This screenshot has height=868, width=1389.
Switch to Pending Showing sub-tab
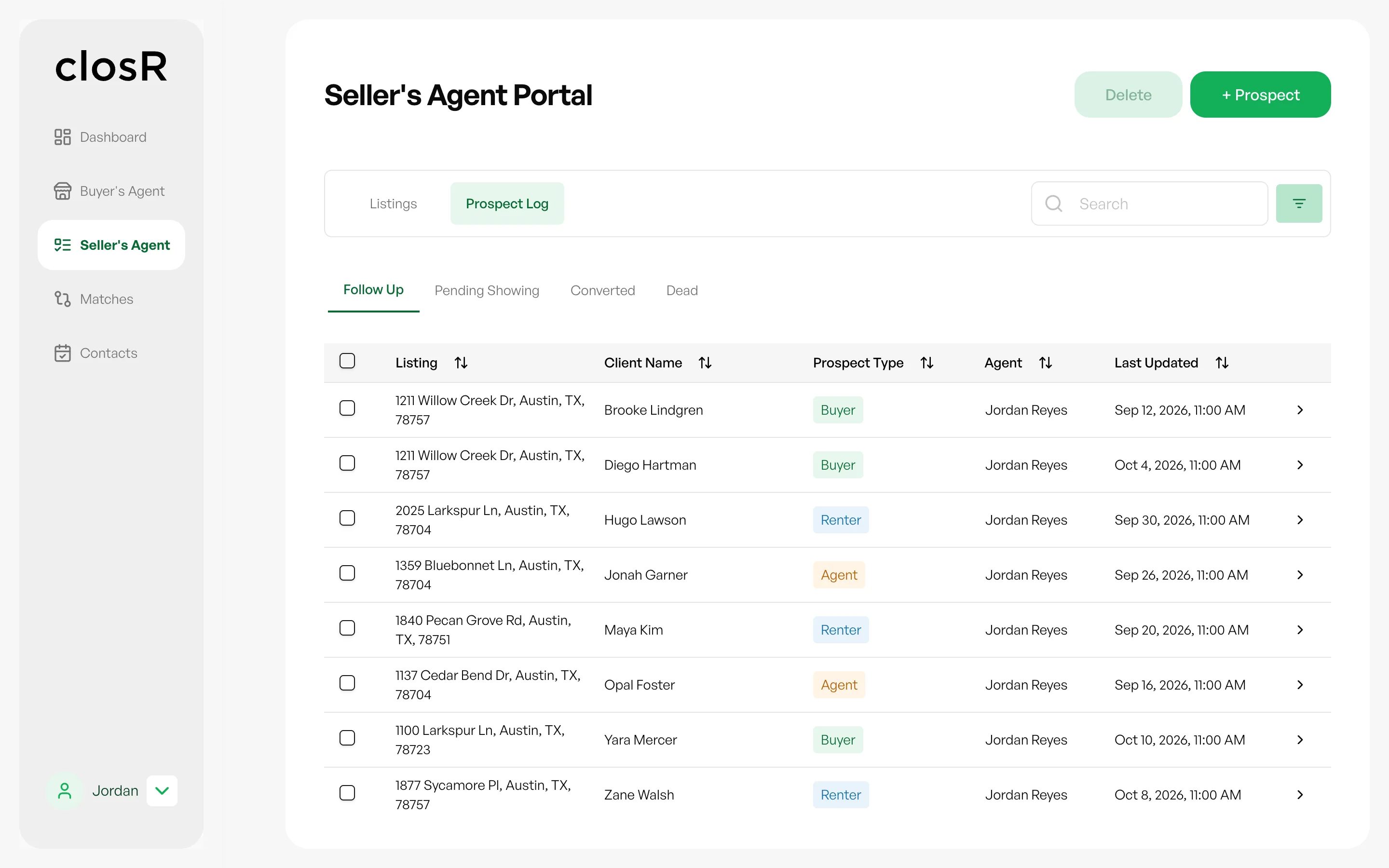[x=487, y=290]
